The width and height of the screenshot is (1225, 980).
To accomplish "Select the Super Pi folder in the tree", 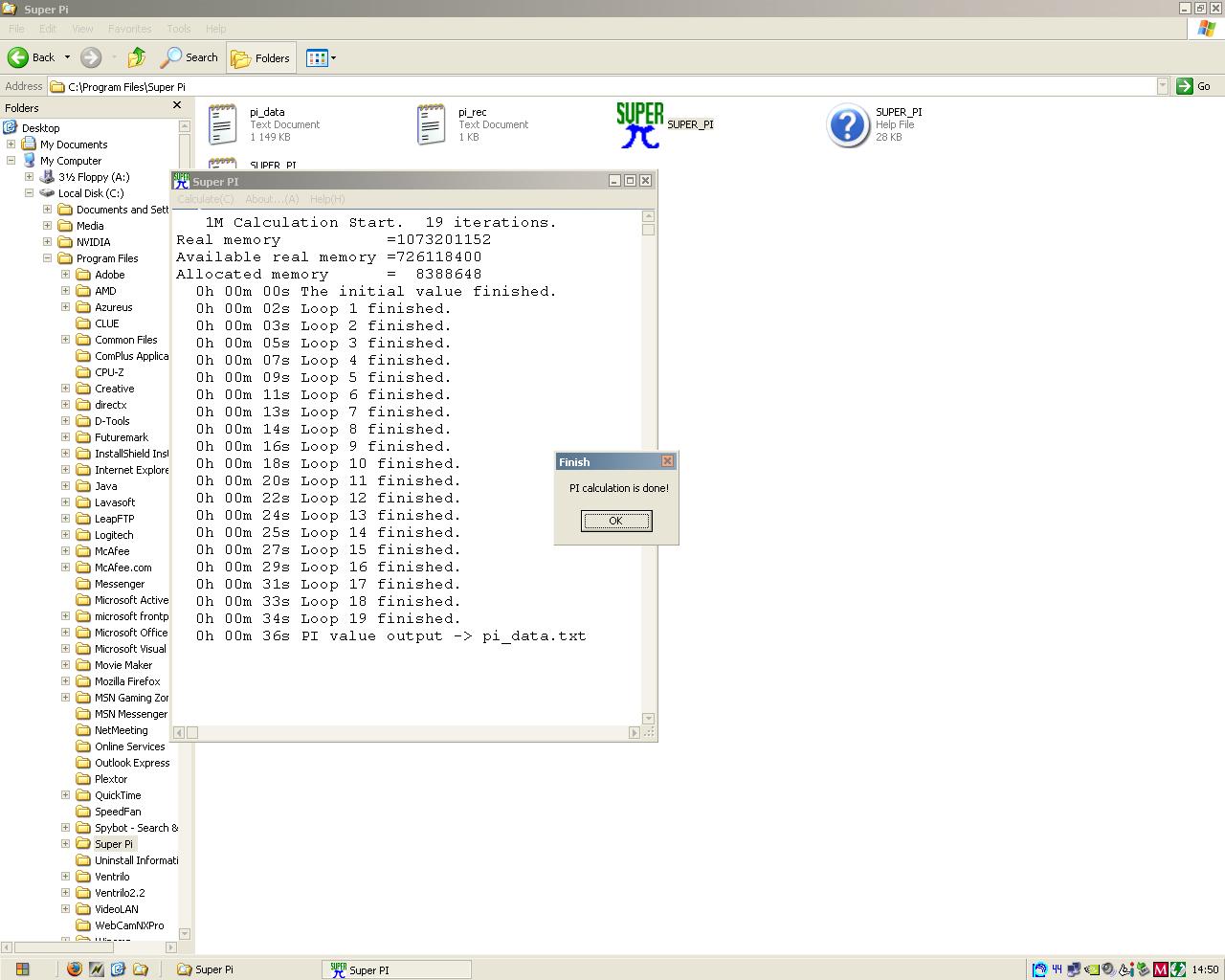I will 114,844.
